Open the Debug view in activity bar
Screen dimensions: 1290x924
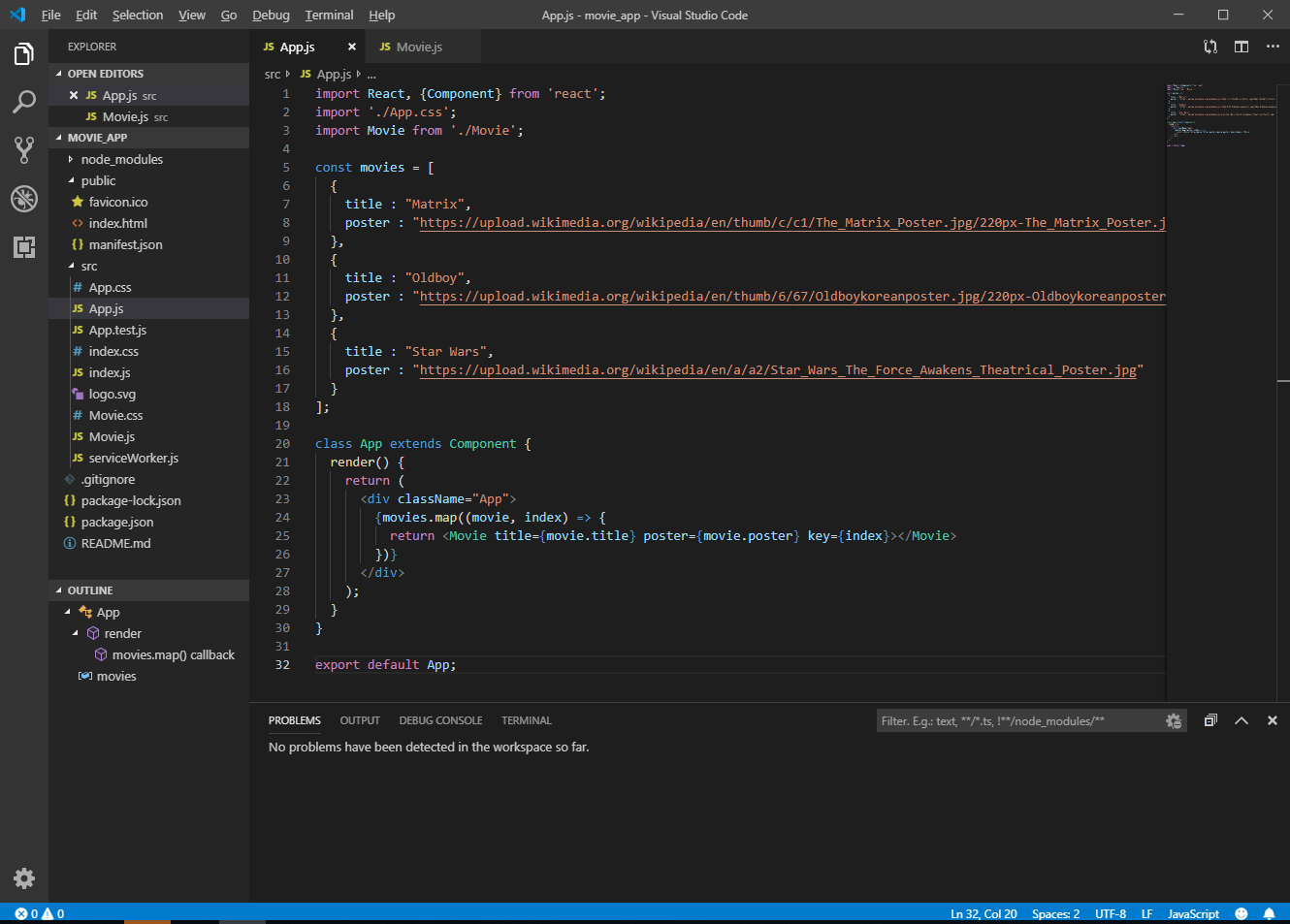(x=24, y=199)
